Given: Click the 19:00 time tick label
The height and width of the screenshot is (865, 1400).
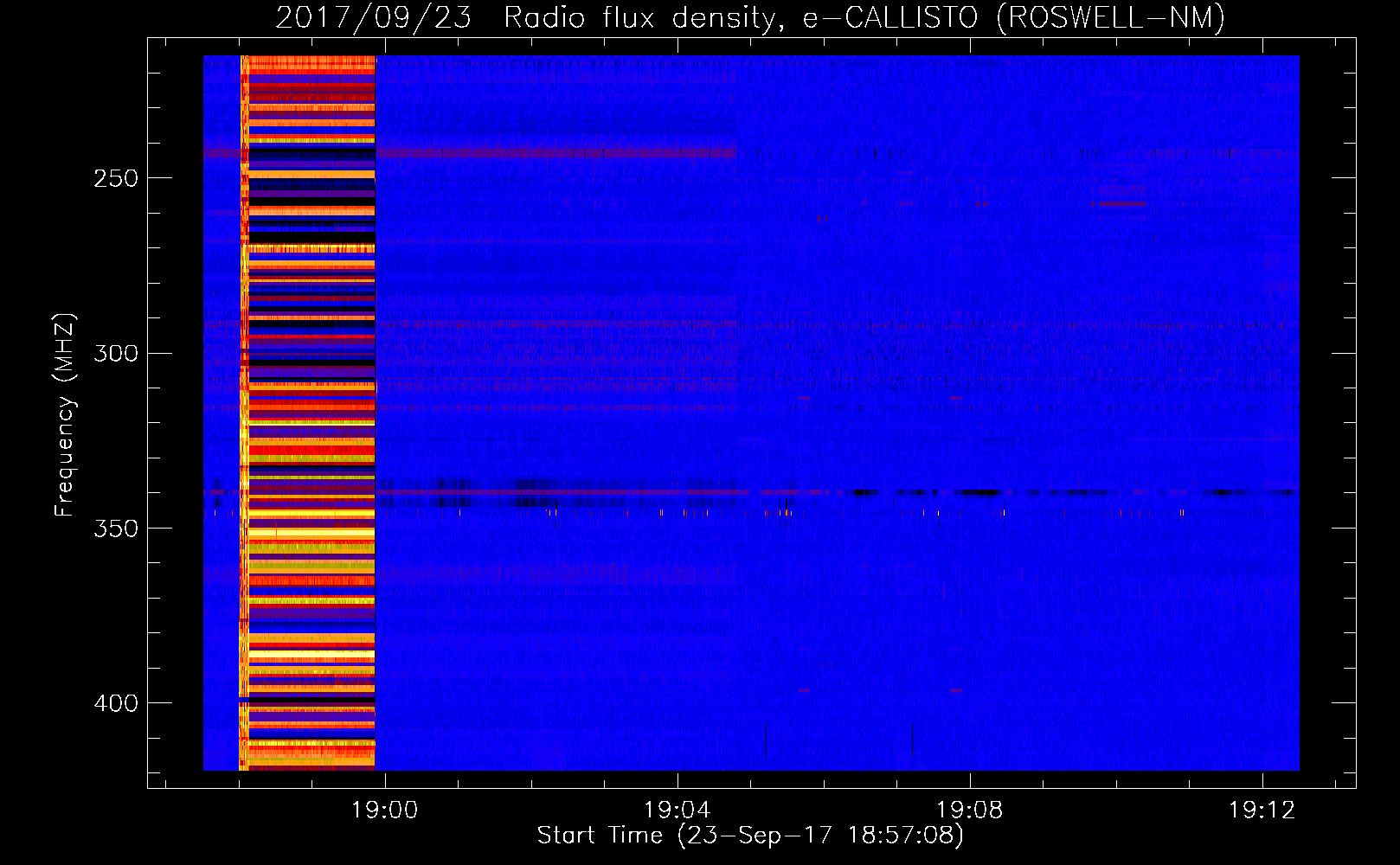Looking at the screenshot, I should [x=384, y=810].
